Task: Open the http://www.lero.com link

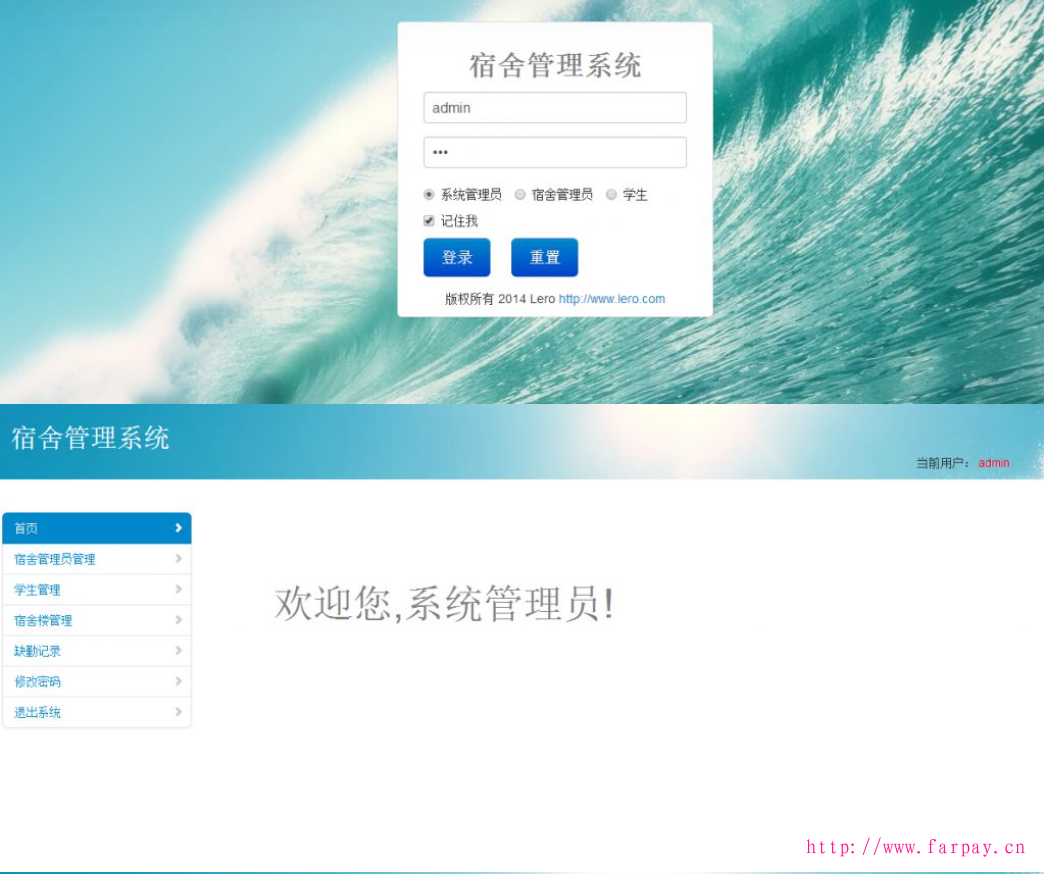Action: 613,298
